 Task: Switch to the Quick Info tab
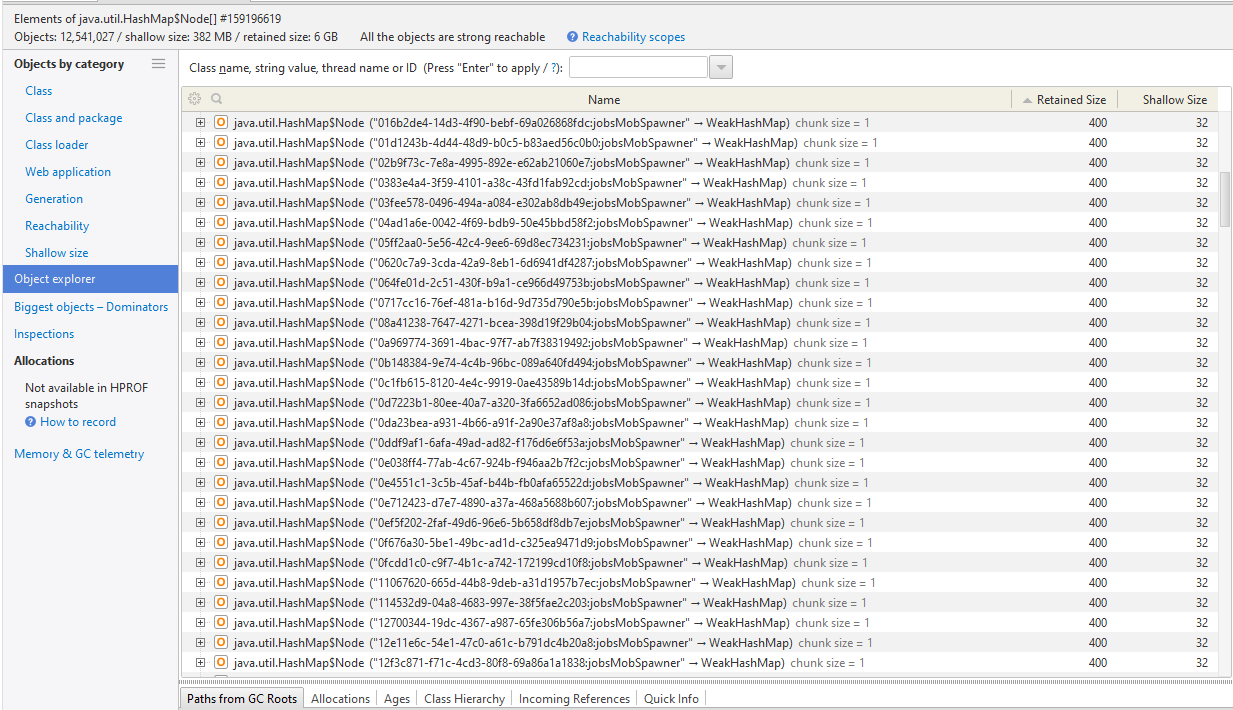(671, 698)
